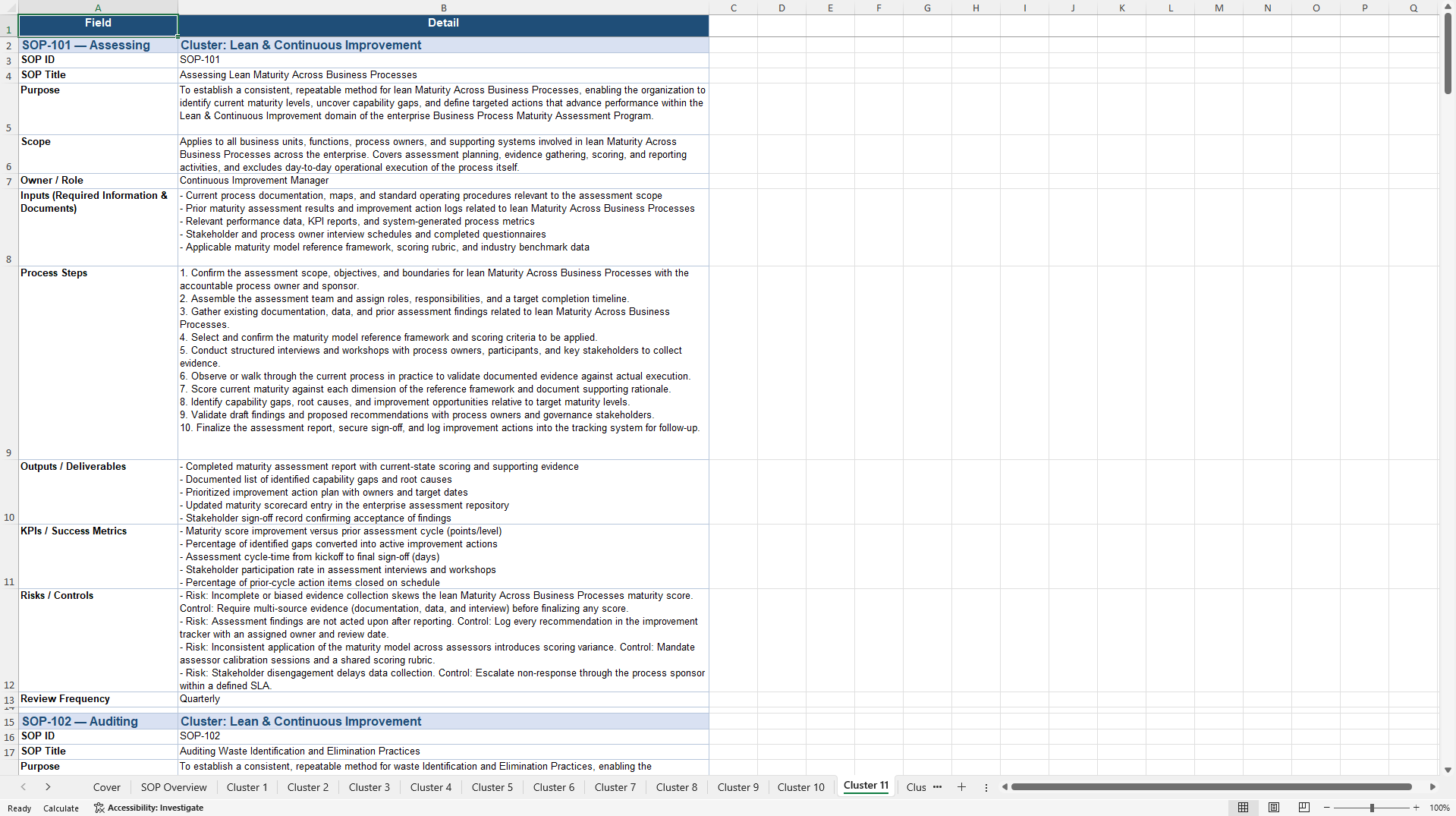Select column C header
This screenshot has width=1456, height=816.
734,8
